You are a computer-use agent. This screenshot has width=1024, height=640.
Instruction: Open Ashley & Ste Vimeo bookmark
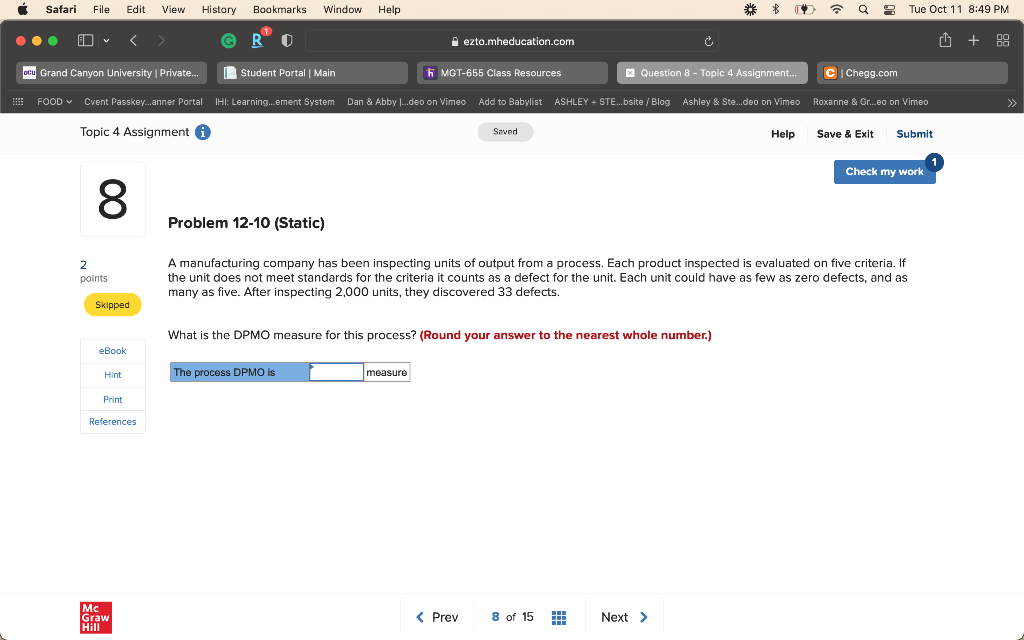pyautogui.click(x=741, y=102)
